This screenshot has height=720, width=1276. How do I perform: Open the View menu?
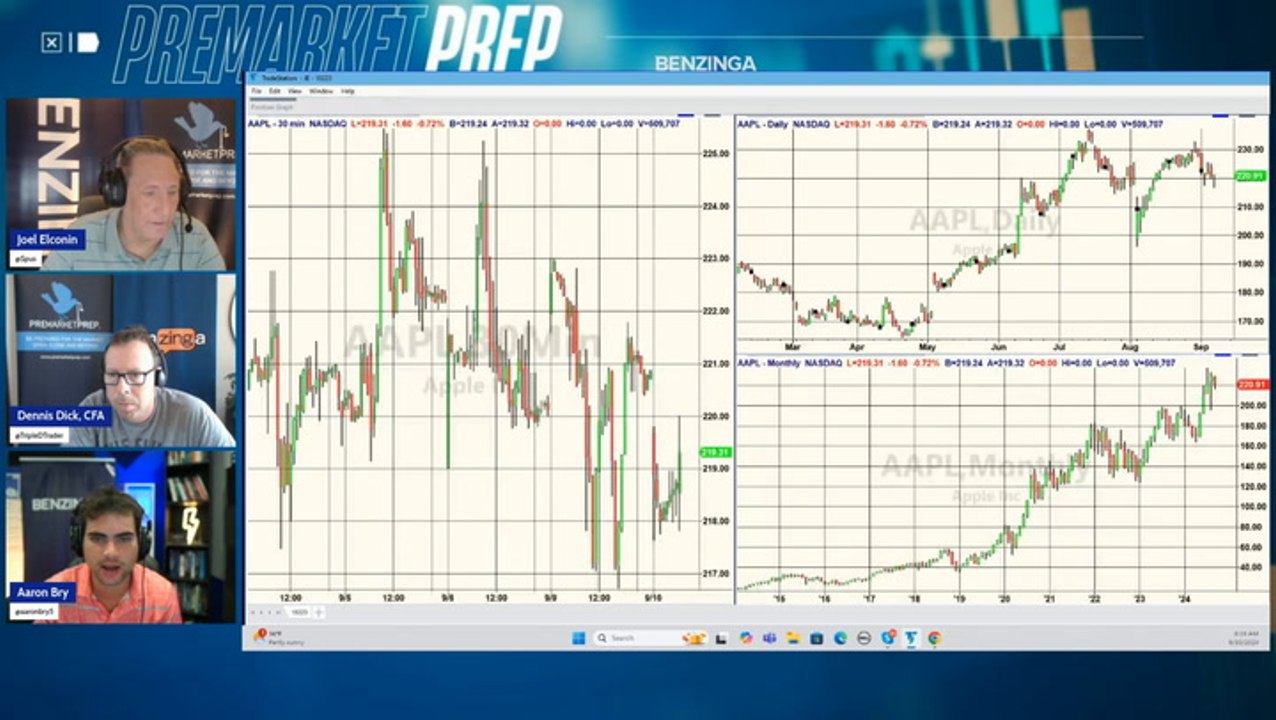tap(294, 91)
